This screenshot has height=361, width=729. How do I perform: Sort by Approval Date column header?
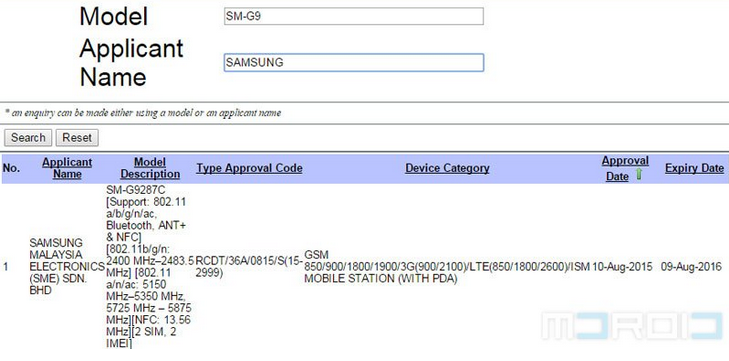(x=625, y=168)
